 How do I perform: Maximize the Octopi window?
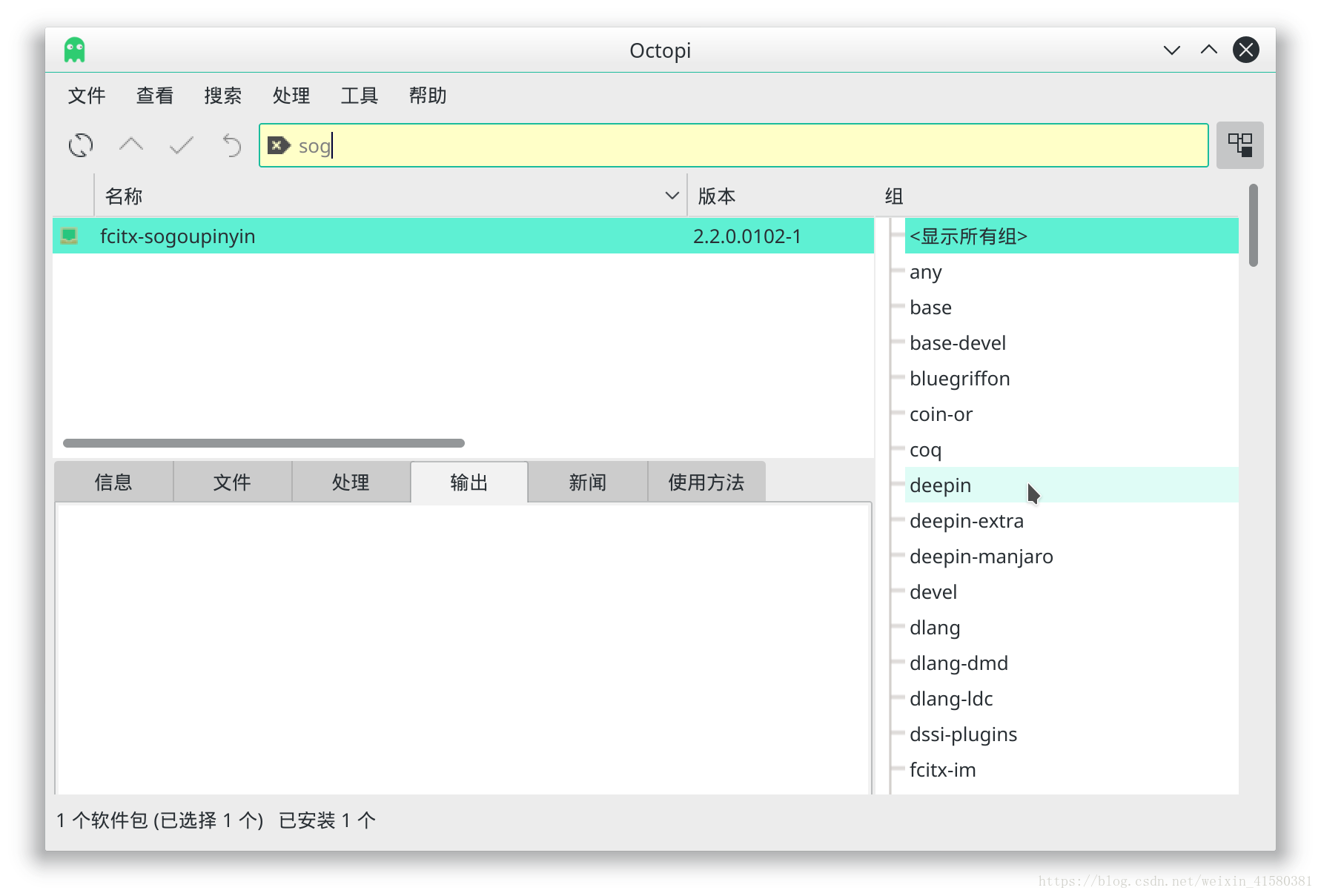pyautogui.click(x=1208, y=50)
